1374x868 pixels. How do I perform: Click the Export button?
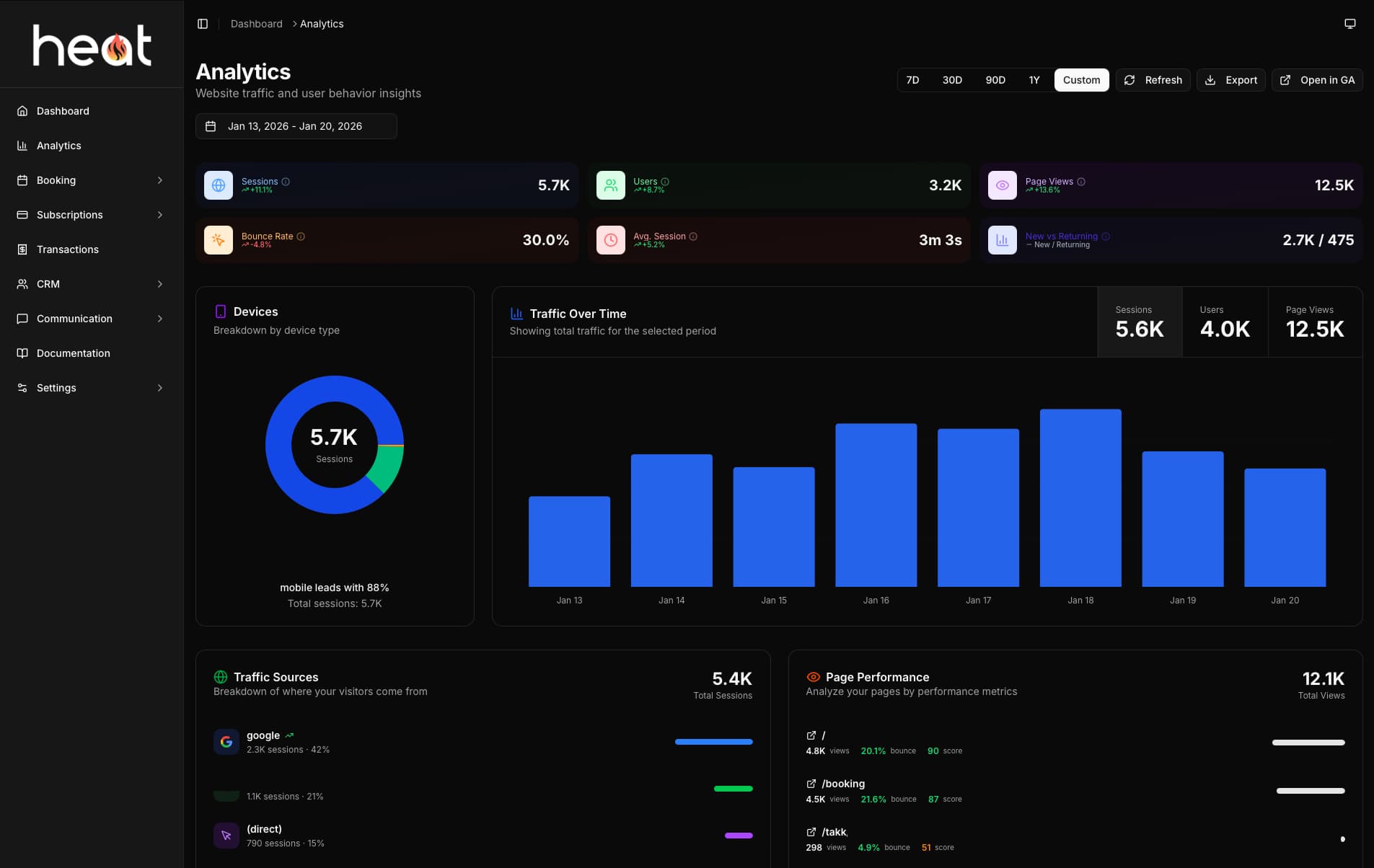(x=1230, y=80)
